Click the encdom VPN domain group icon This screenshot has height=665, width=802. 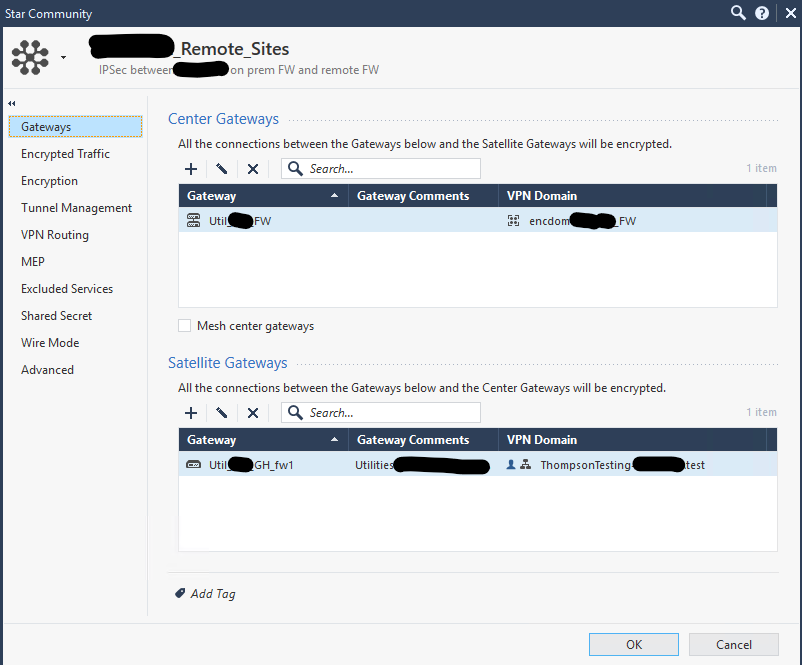click(x=513, y=221)
